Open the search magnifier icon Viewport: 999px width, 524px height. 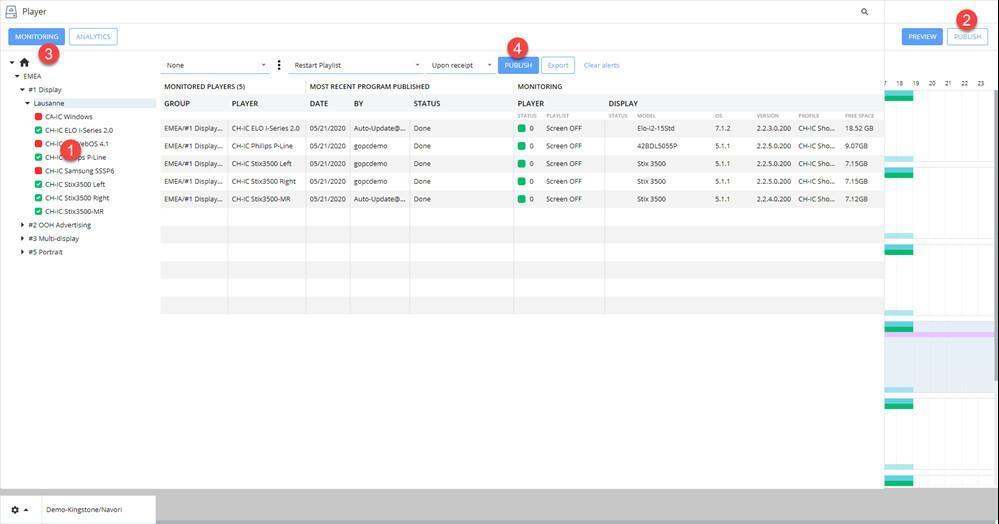(865, 11)
